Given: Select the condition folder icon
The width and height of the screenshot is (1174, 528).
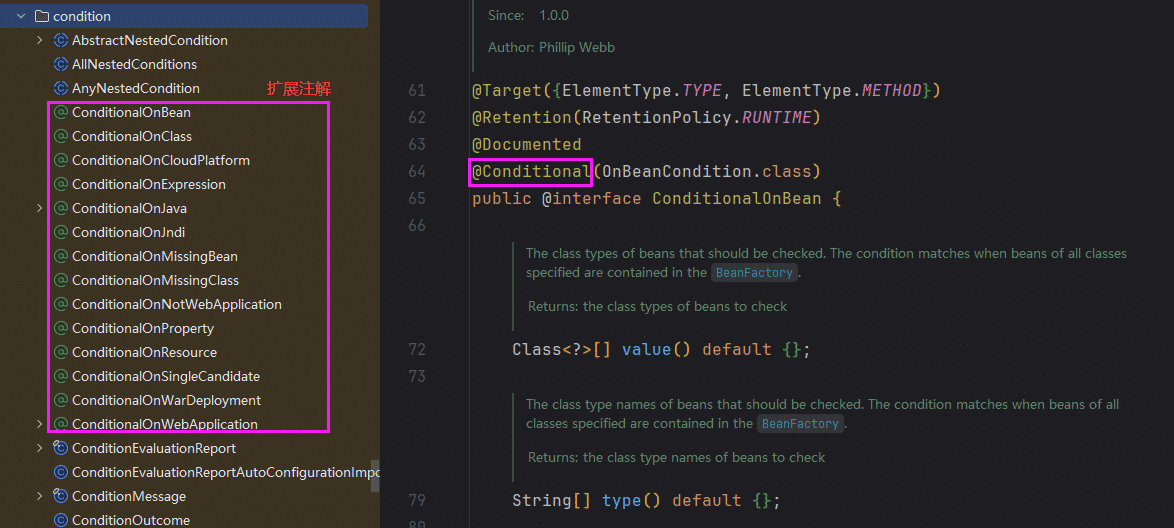Looking at the screenshot, I should 42,16.
